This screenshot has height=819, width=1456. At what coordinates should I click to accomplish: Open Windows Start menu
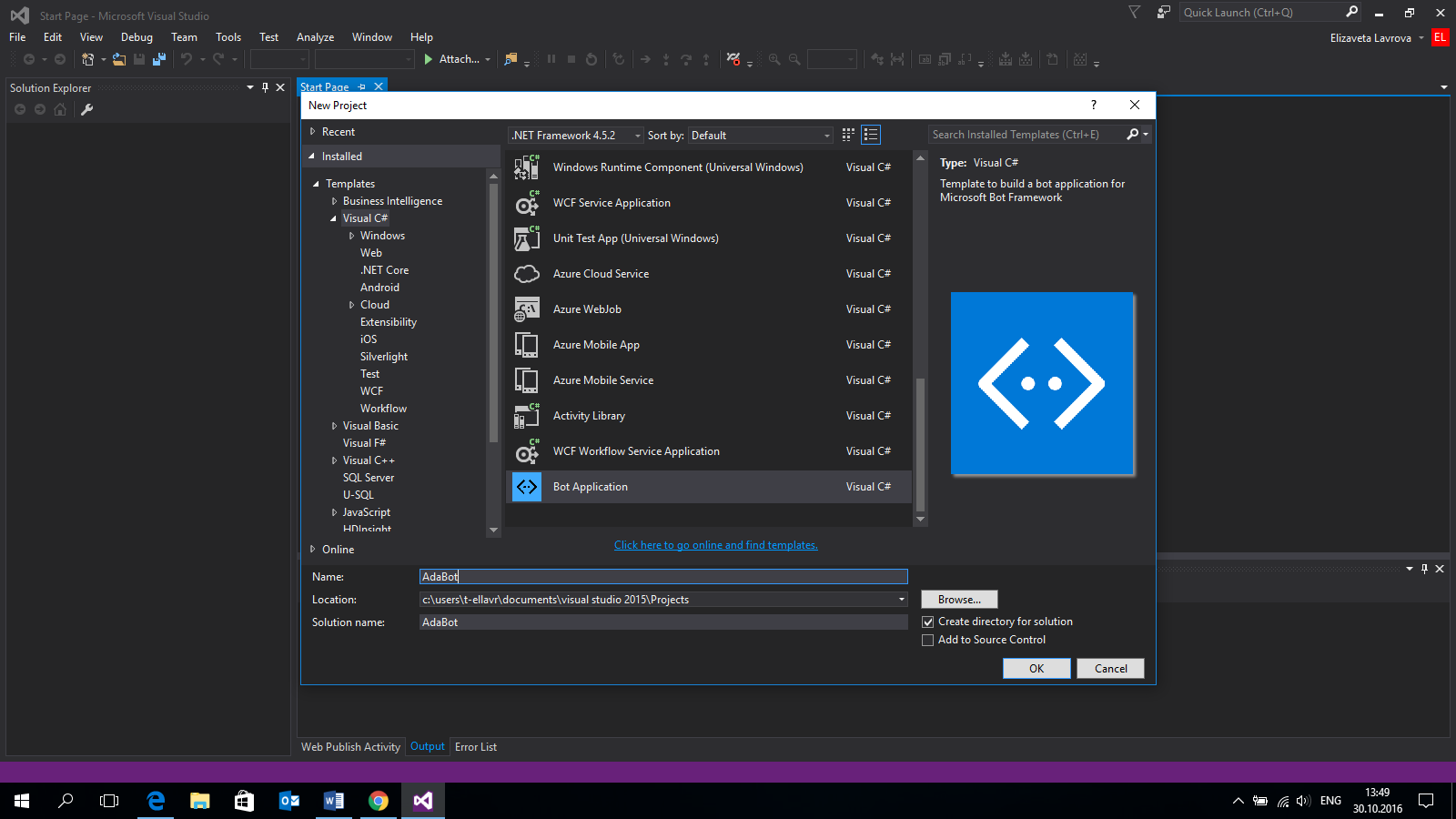22,801
